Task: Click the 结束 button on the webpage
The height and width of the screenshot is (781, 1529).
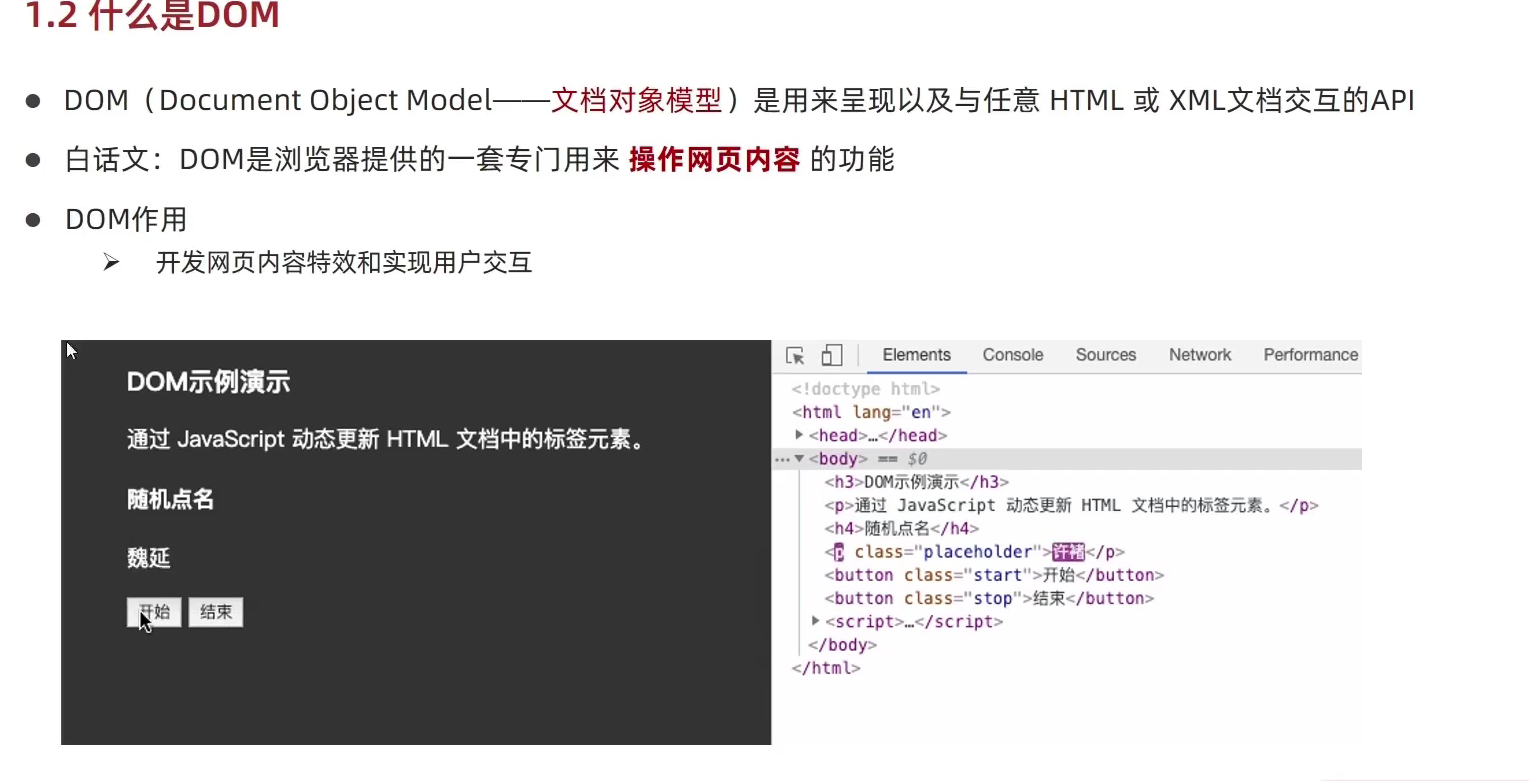Action: (x=215, y=612)
